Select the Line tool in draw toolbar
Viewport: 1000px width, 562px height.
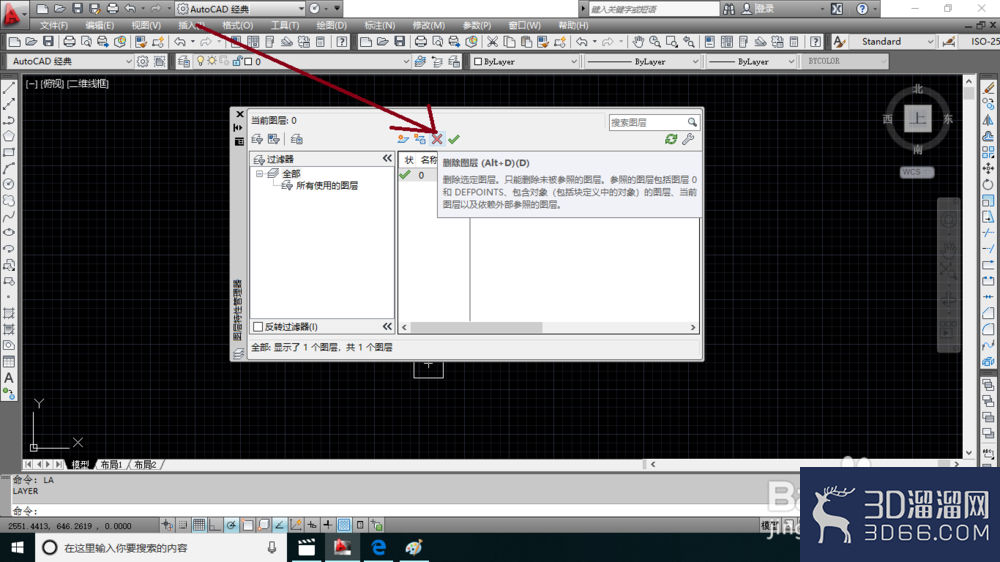point(9,88)
